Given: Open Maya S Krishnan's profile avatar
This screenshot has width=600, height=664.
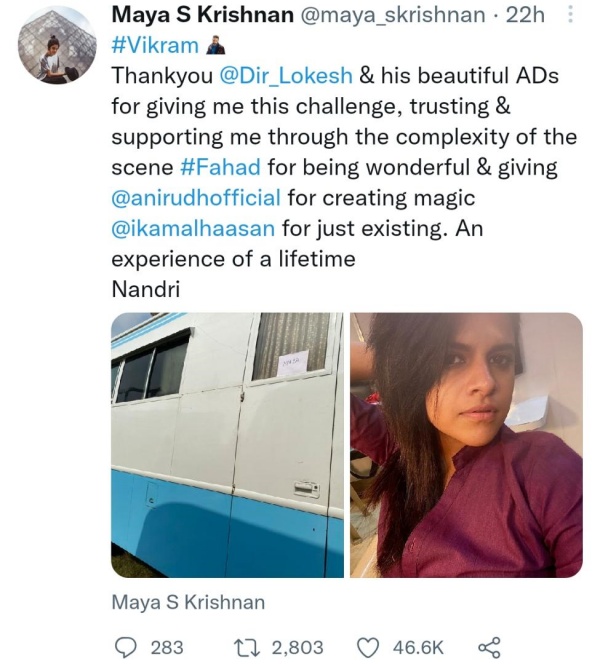Looking at the screenshot, I should point(50,50).
